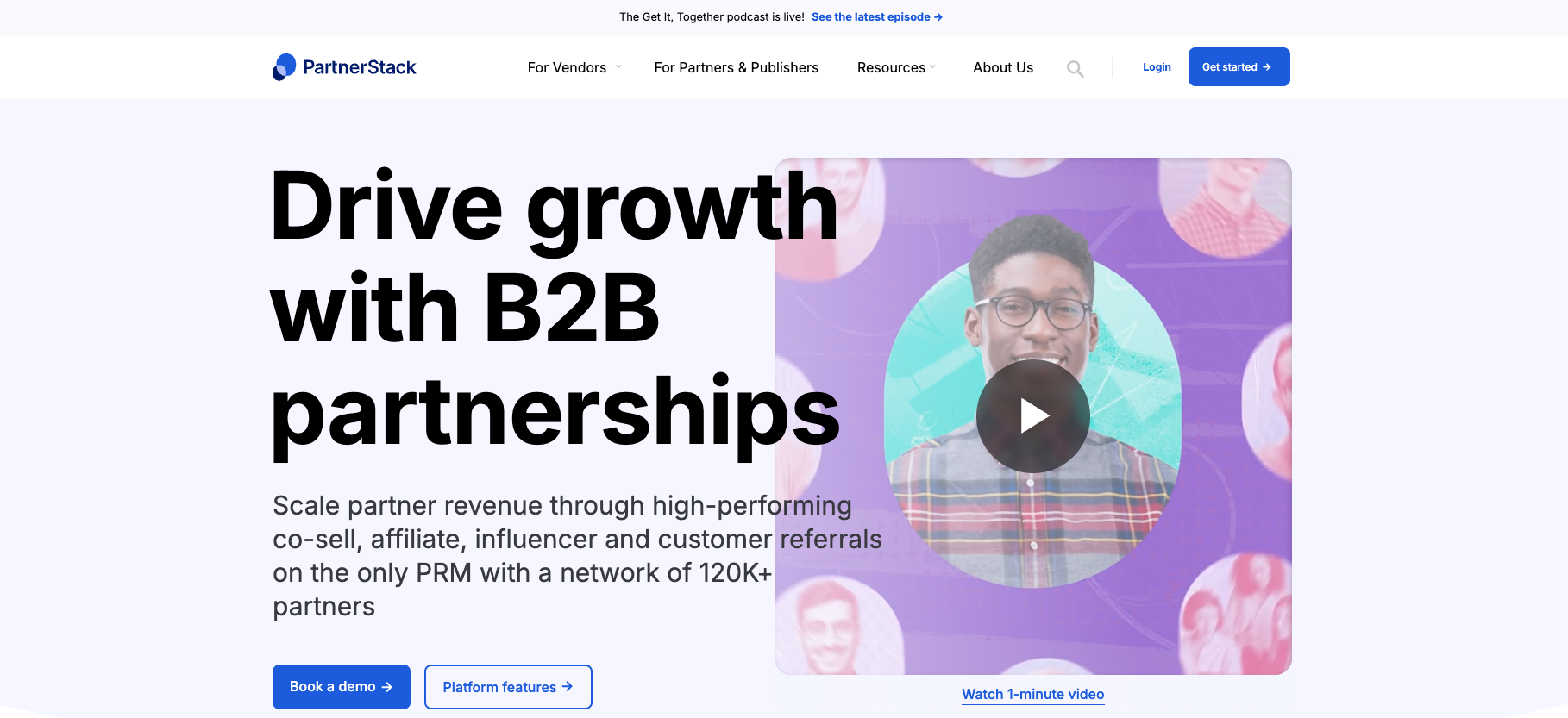Click Book a demo button
The image size is (1568, 718).
[x=342, y=687]
